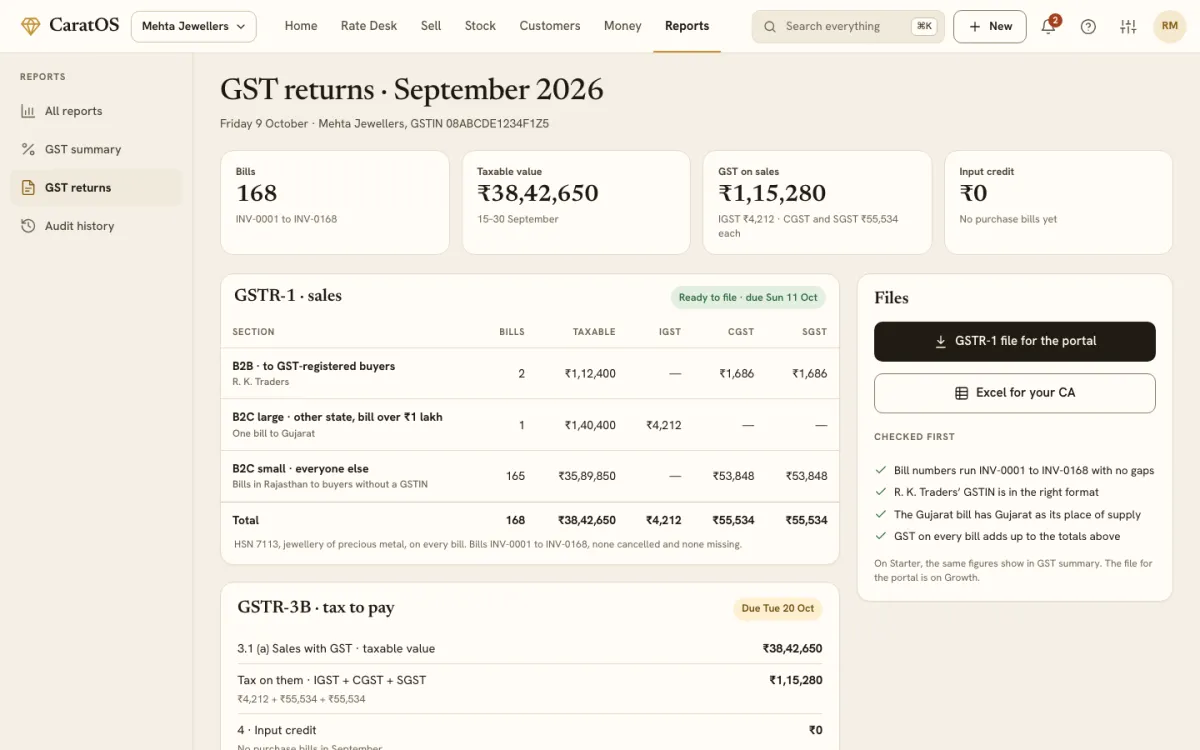The width and height of the screenshot is (1200, 750).
Task: Click the Due Tue 20 Oct badge
Action: pos(777,608)
